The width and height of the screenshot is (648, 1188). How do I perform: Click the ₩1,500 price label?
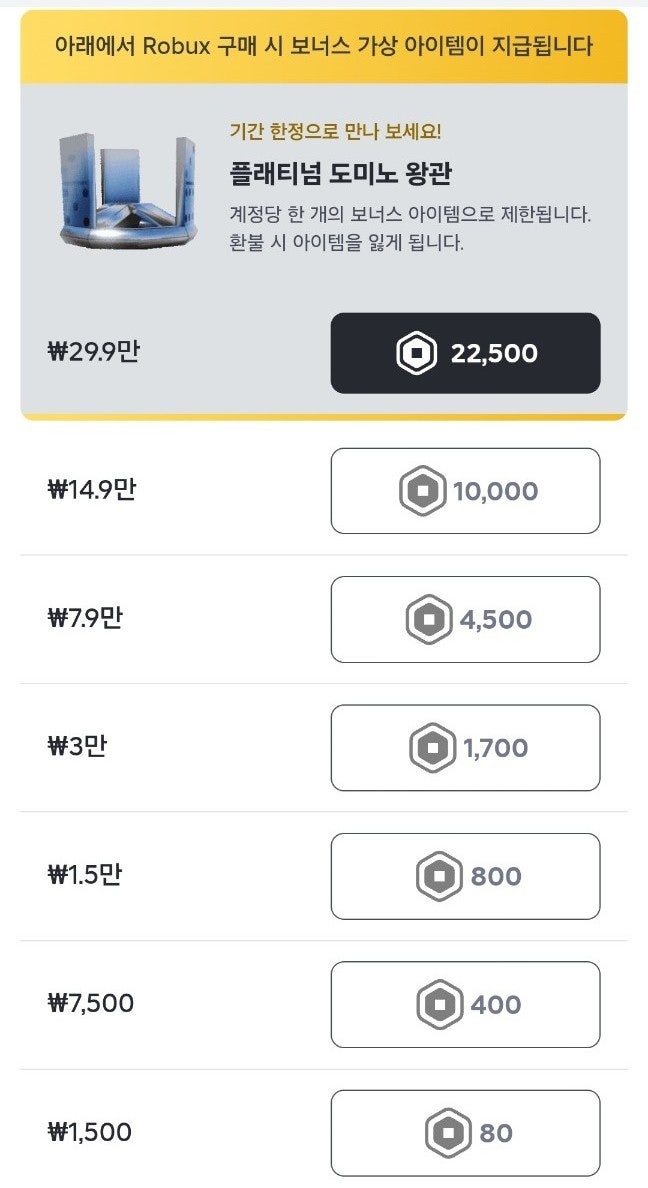click(89, 1133)
